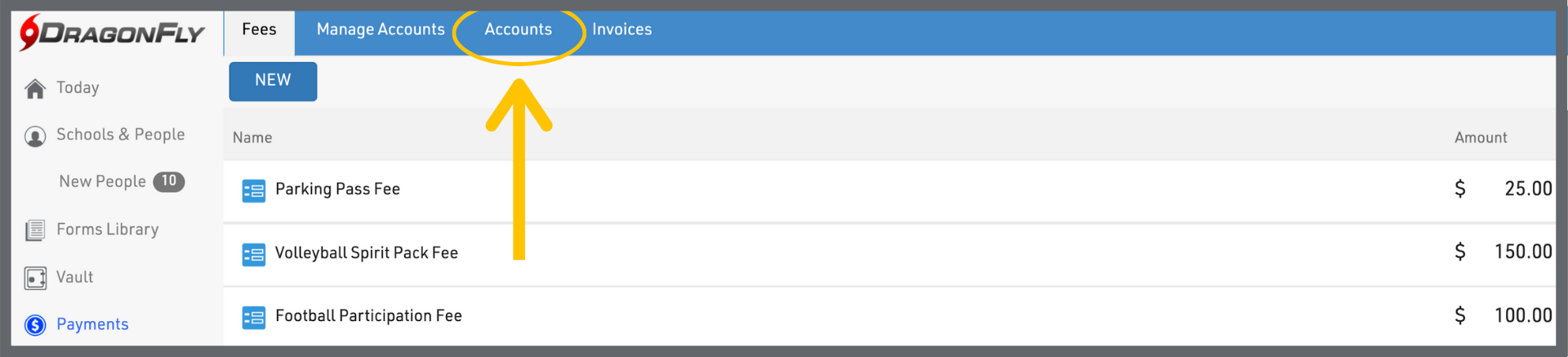Click the Today home icon

[x=35, y=88]
